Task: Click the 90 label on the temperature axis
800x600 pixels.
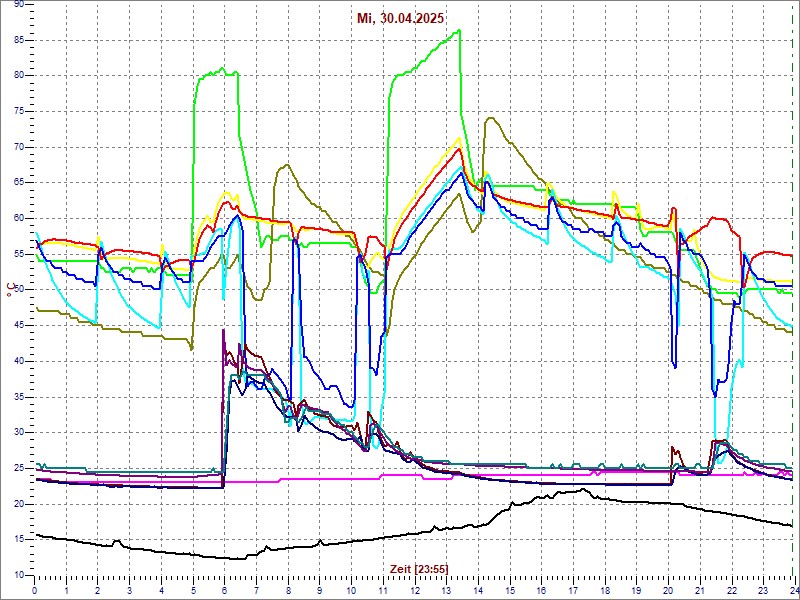Action: pyautogui.click(x=19, y=6)
